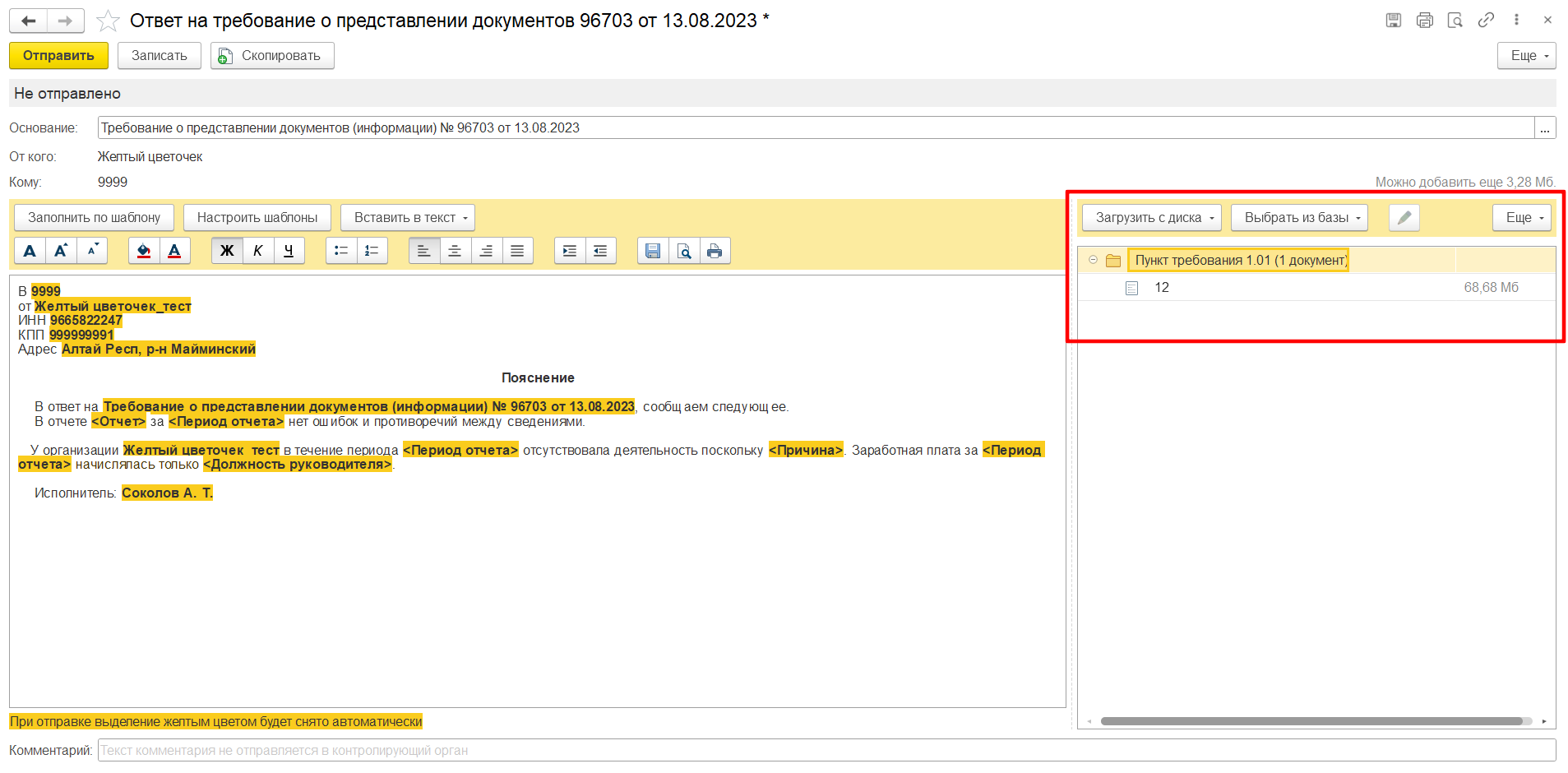
Task: Align text to the left
Action: [424, 251]
